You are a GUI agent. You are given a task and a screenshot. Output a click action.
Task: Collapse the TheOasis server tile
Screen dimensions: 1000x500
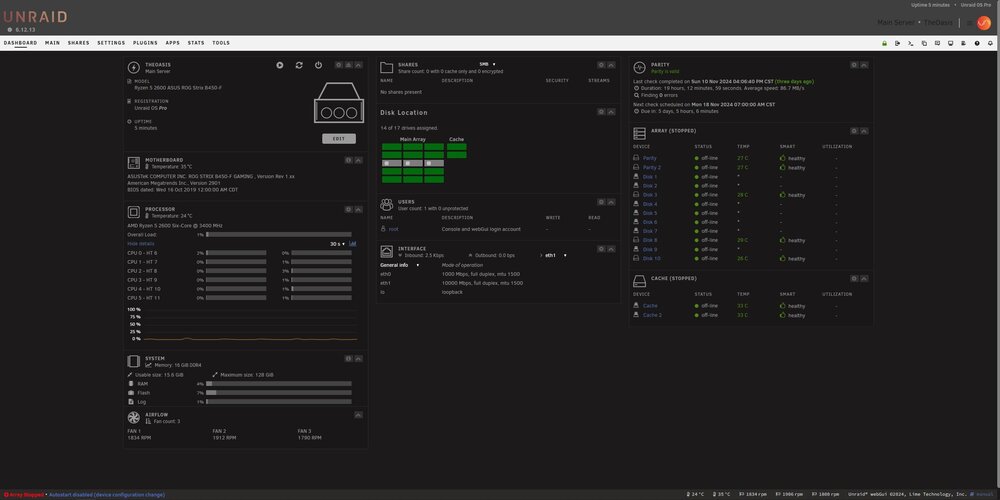pyautogui.click(x=358, y=65)
